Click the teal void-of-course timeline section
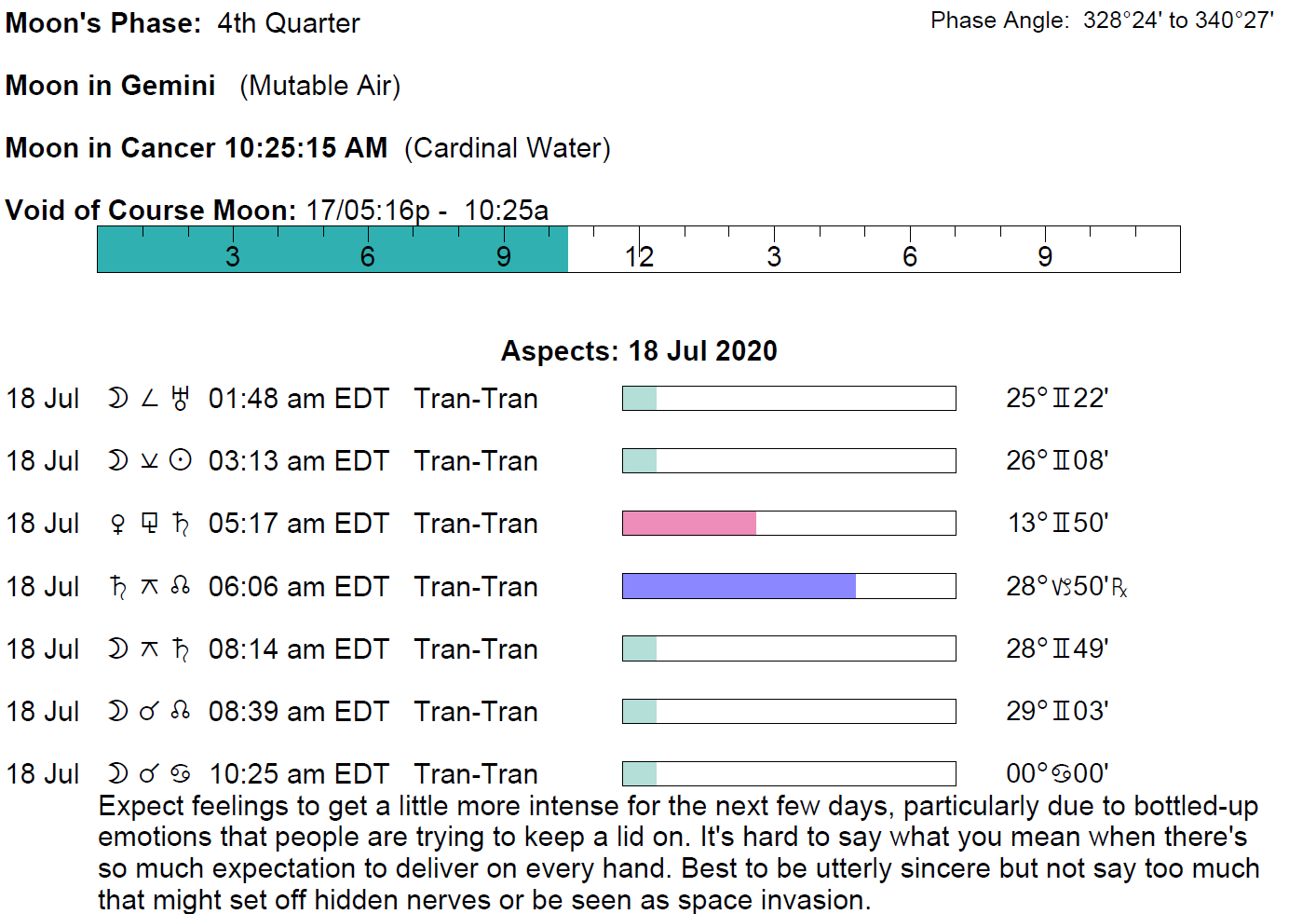Screen dimensions: 1316x914 click(x=332, y=250)
